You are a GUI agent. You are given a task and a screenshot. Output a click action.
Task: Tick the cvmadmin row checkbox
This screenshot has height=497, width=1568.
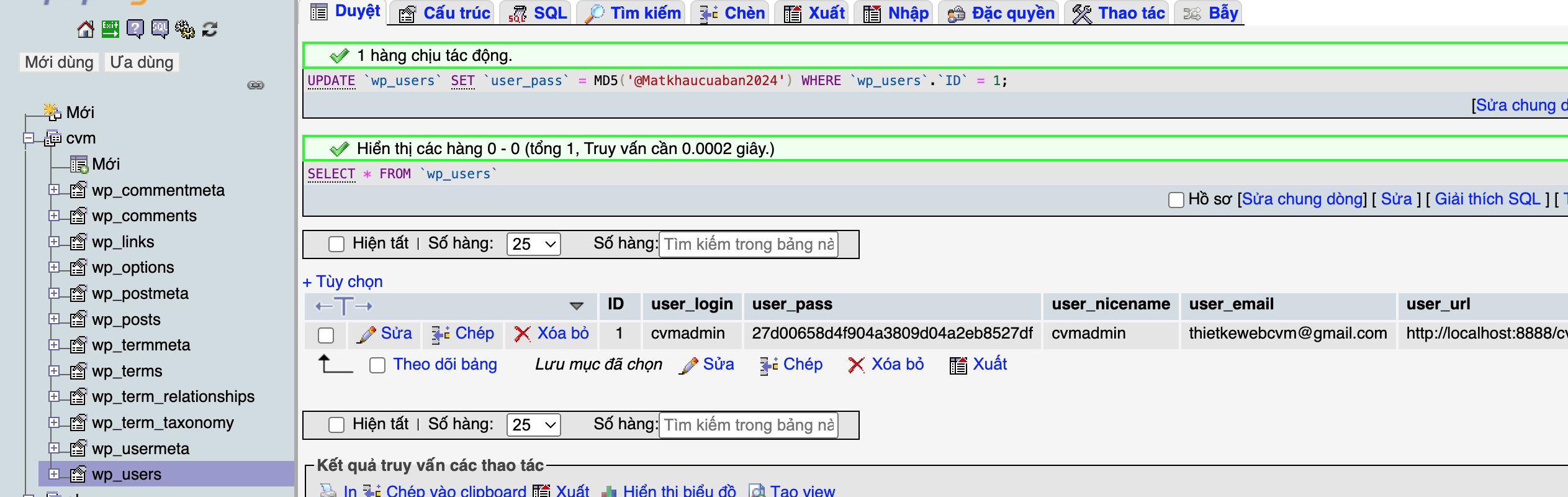[x=326, y=335]
